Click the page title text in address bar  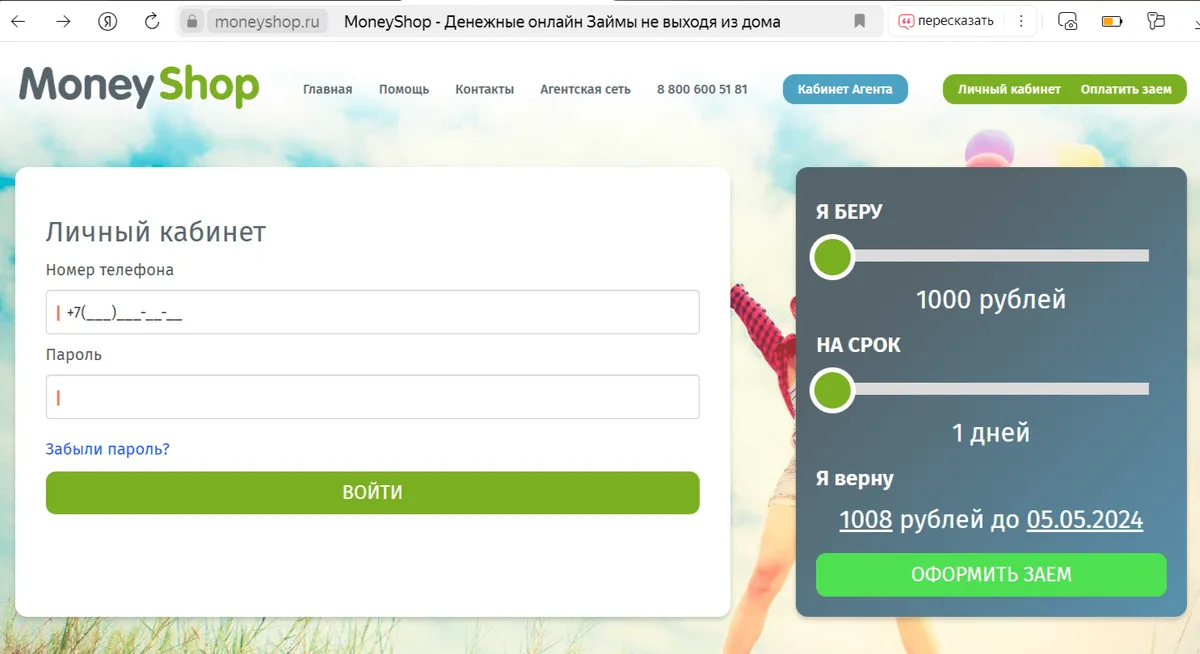tap(562, 21)
